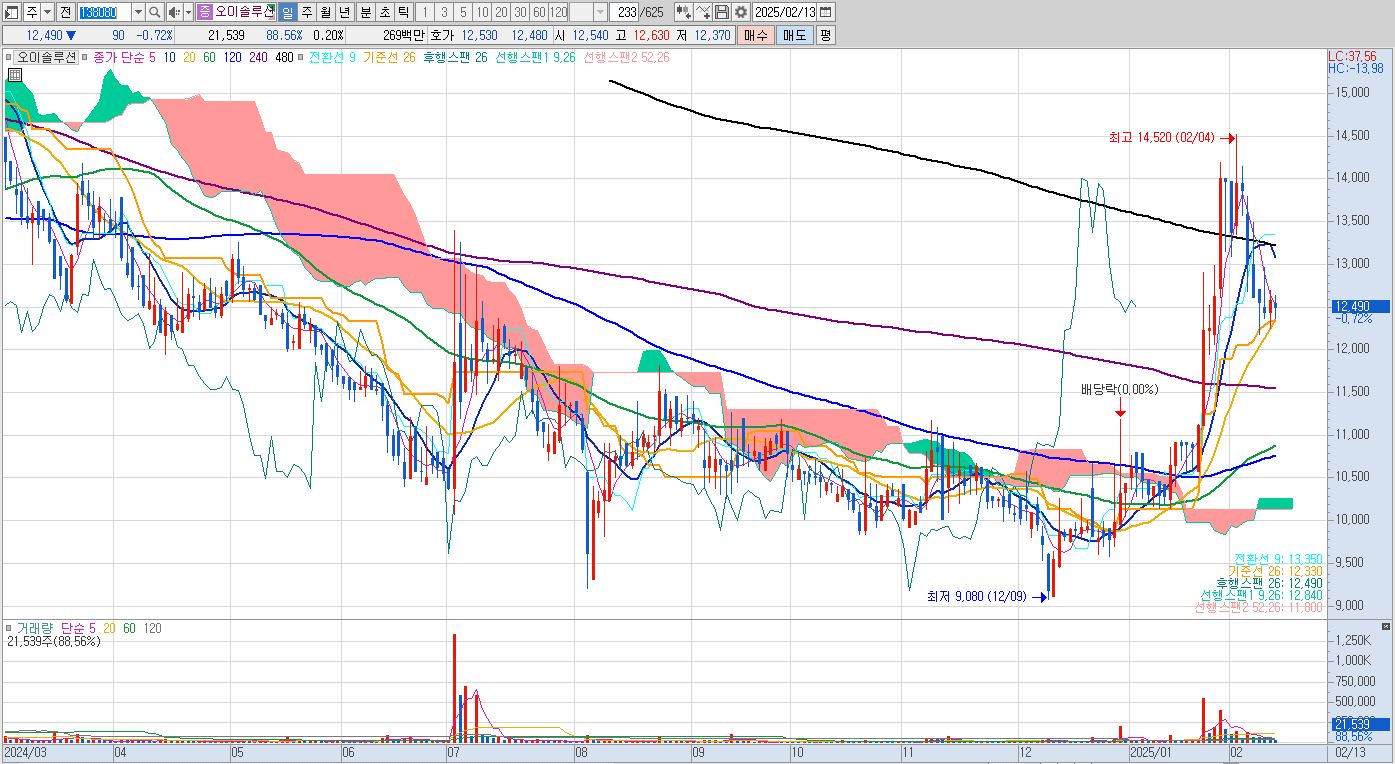Click the 오이솔루션 legend label on chart
The width and height of the screenshot is (1395, 764).
48,57
